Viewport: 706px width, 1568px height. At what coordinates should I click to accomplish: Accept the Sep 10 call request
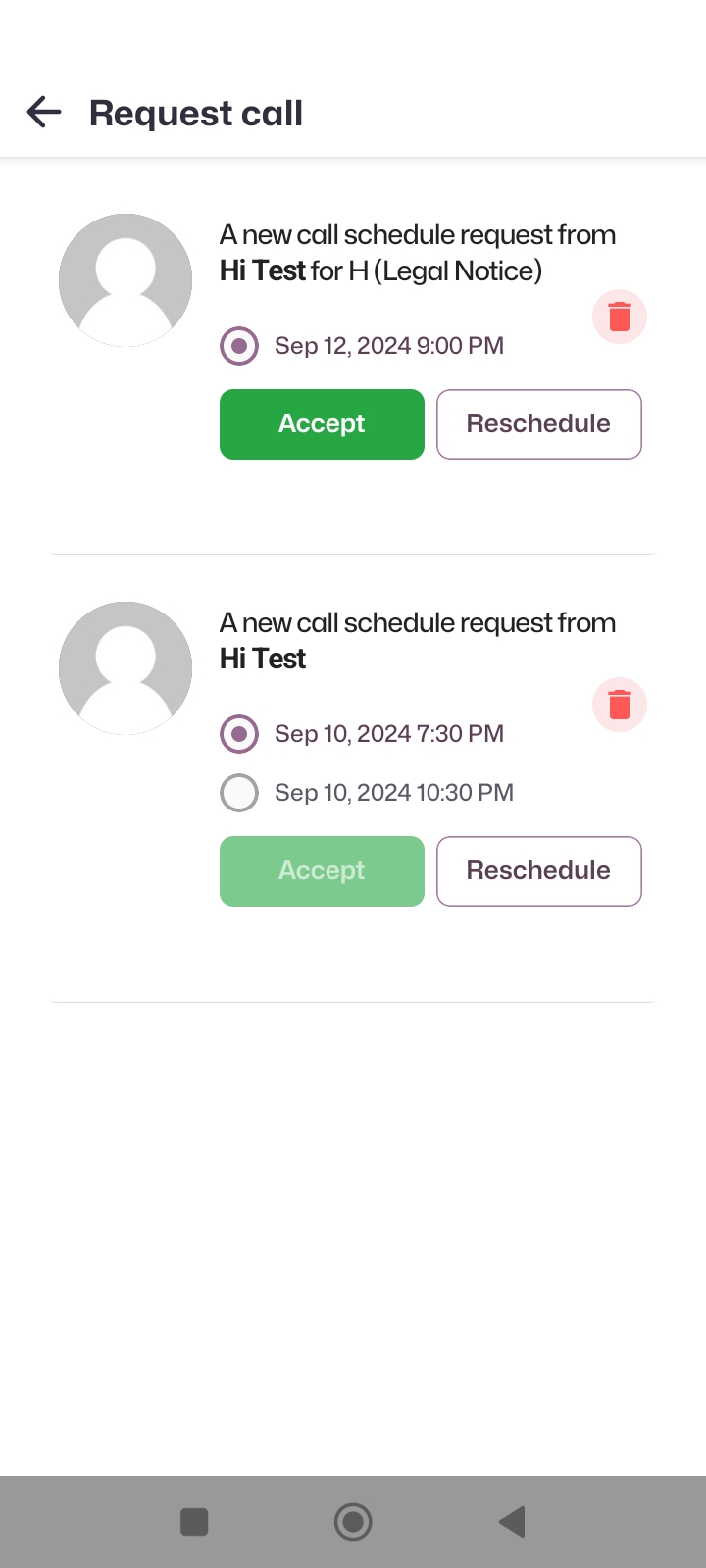tap(322, 871)
